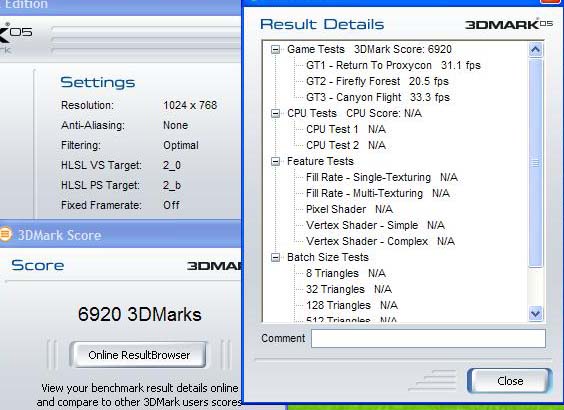Click the scroll down arrow in Result Details
This screenshot has height=410, width=564.
click(536, 313)
